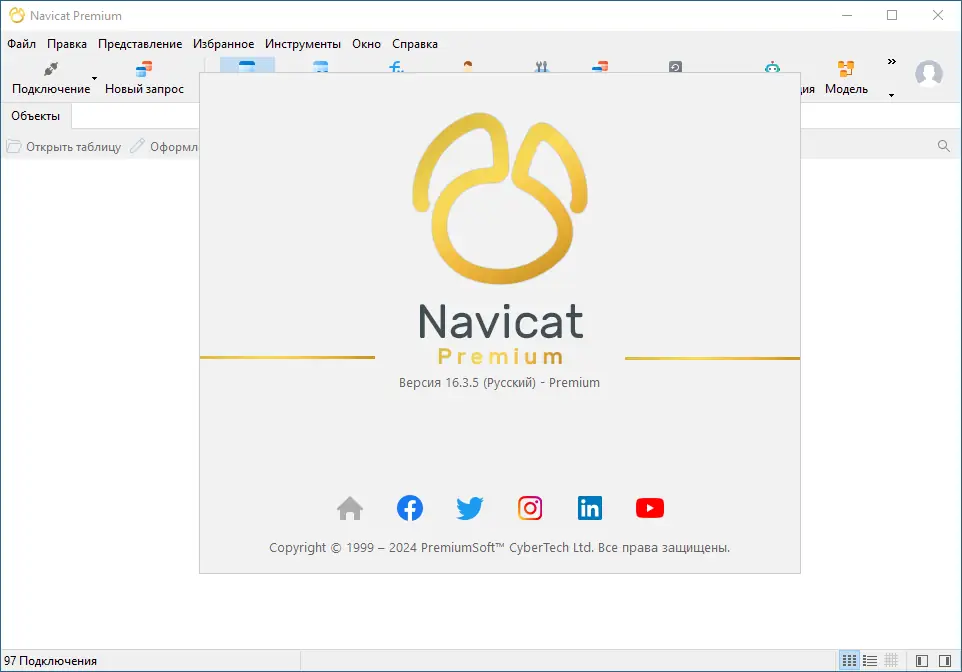This screenshot has height=672, width=962.
Task: Switch to list view in status bar
Action: point(870,661)
